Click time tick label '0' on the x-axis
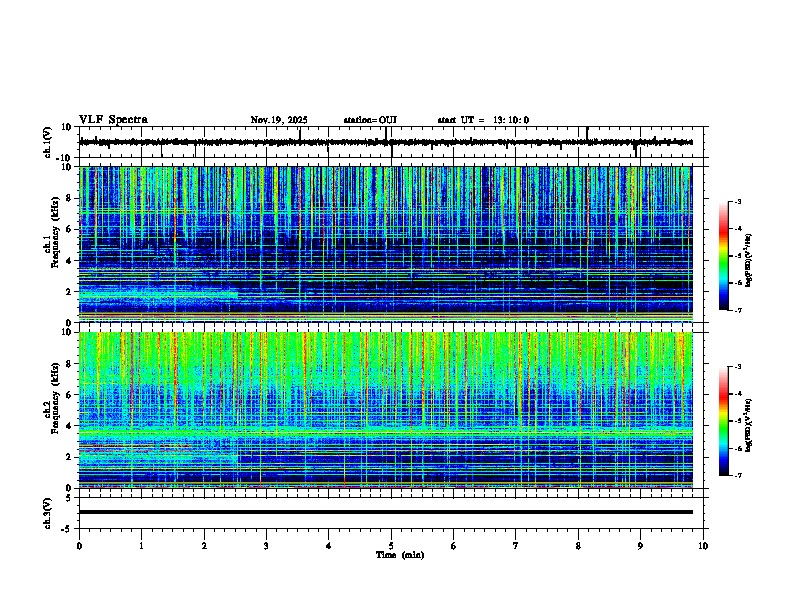 coord(79,545)
